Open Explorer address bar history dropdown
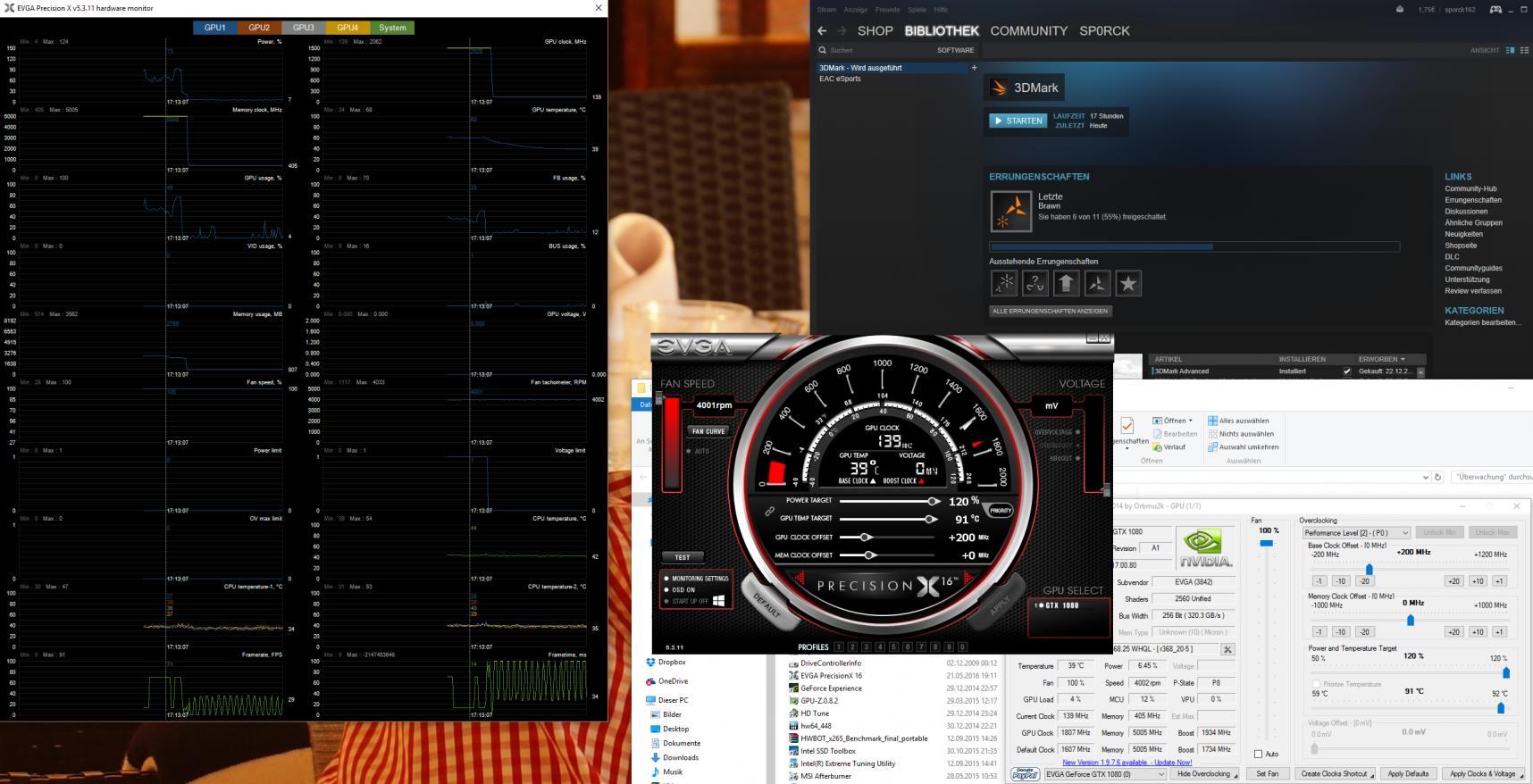Viewport: 1533px width, 784px height. coord(1425,477)
